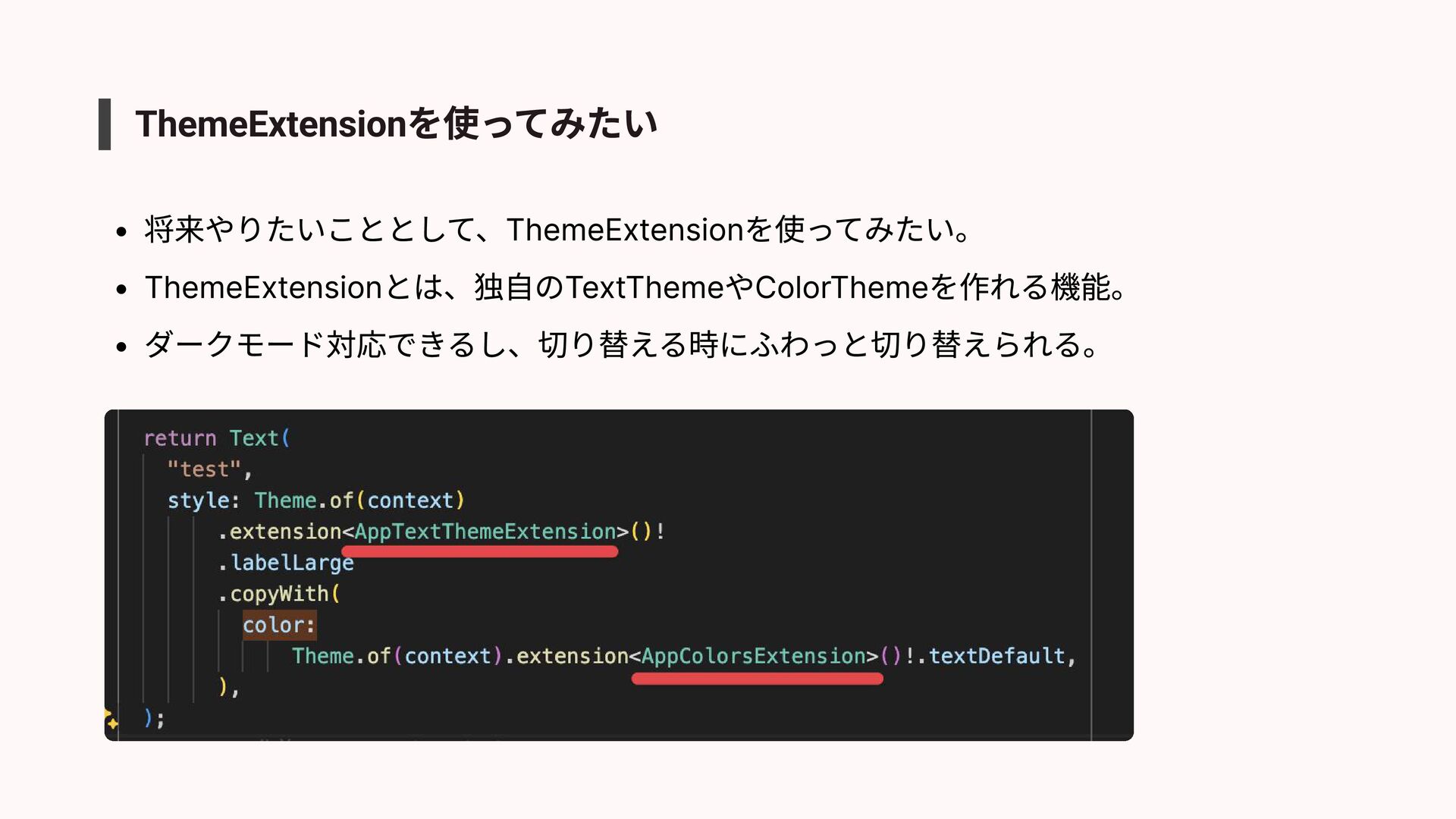1456x819 pixels.
Task: Click the return keyword in code
Action: point(180,438)
